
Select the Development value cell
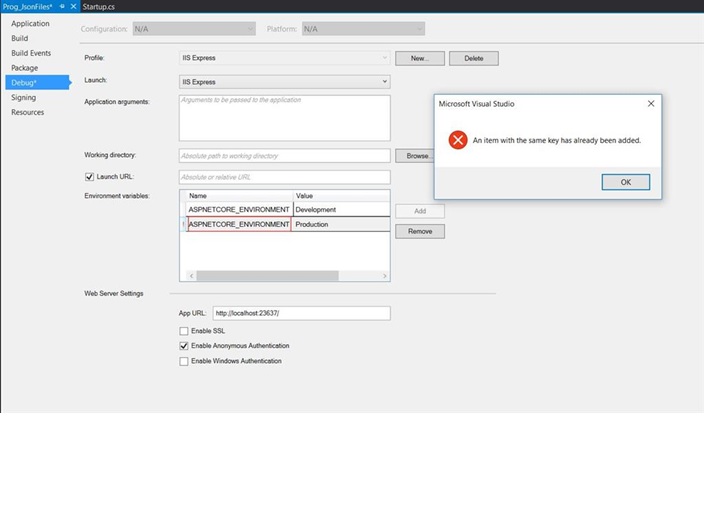[x=342, y=209]
